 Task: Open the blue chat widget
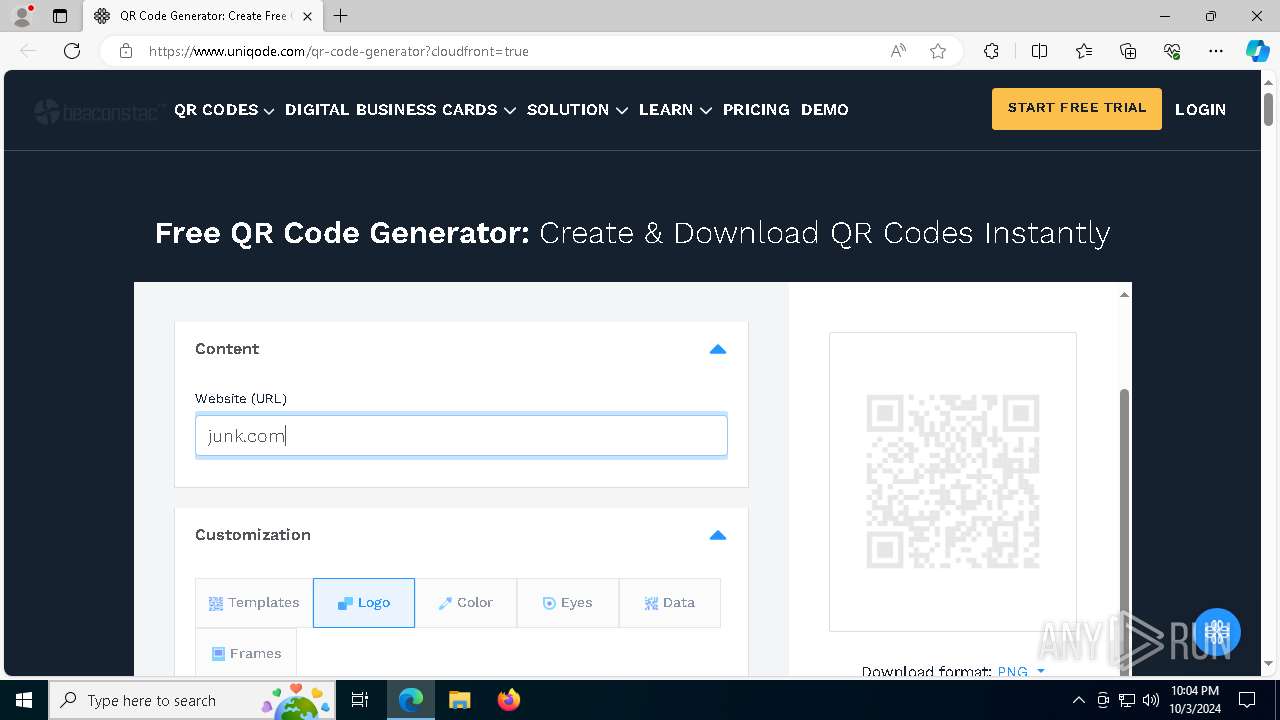[1216, 632]
